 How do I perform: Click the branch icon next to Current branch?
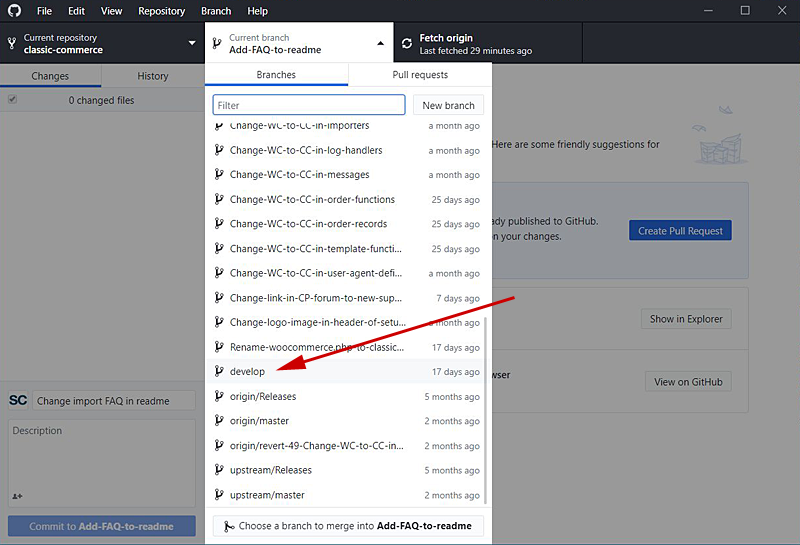(217, 43)
